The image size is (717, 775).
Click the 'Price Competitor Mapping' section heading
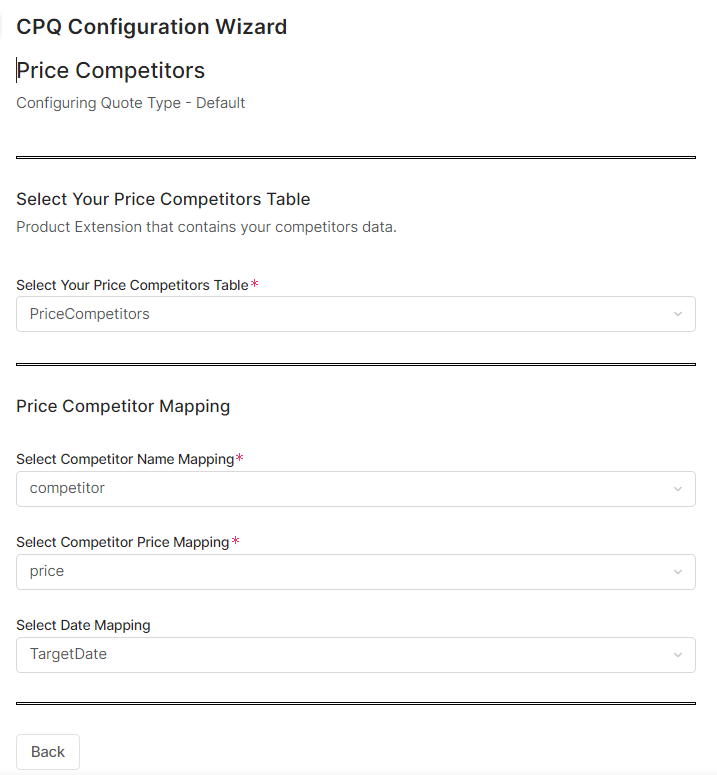(x=123, y=406)
